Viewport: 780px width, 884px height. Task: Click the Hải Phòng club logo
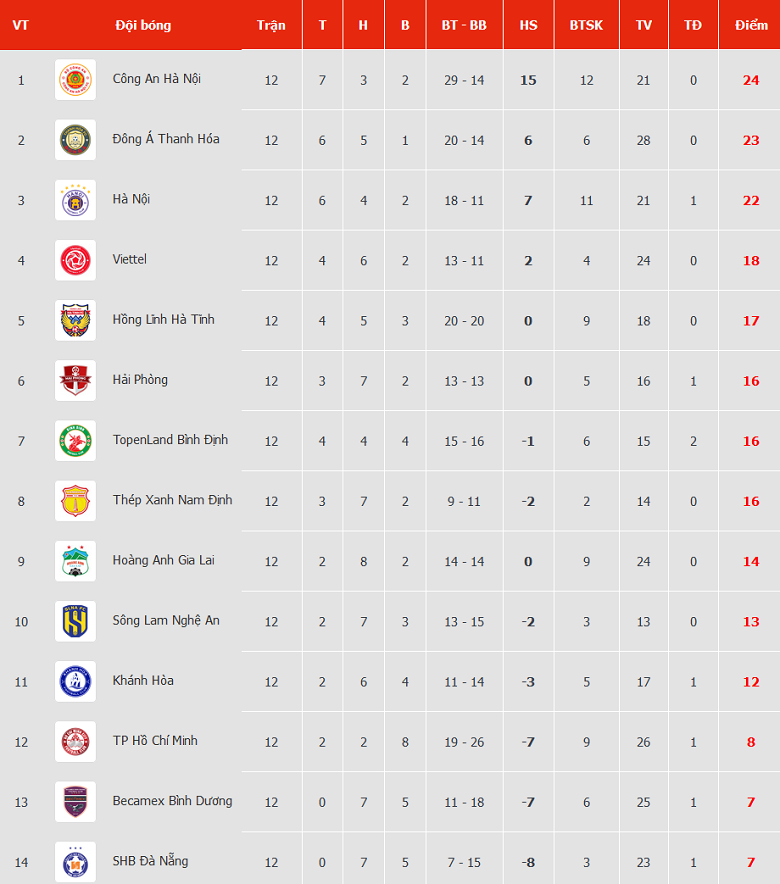75,381
